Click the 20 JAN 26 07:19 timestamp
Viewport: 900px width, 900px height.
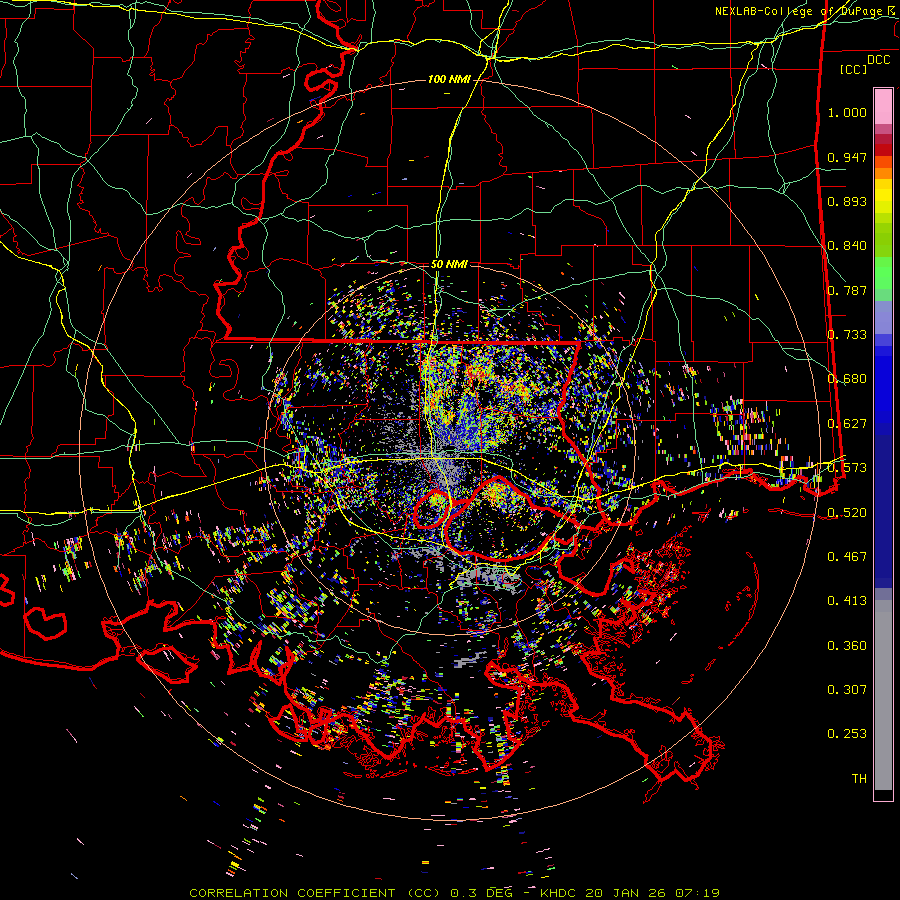tap(653, 893)
